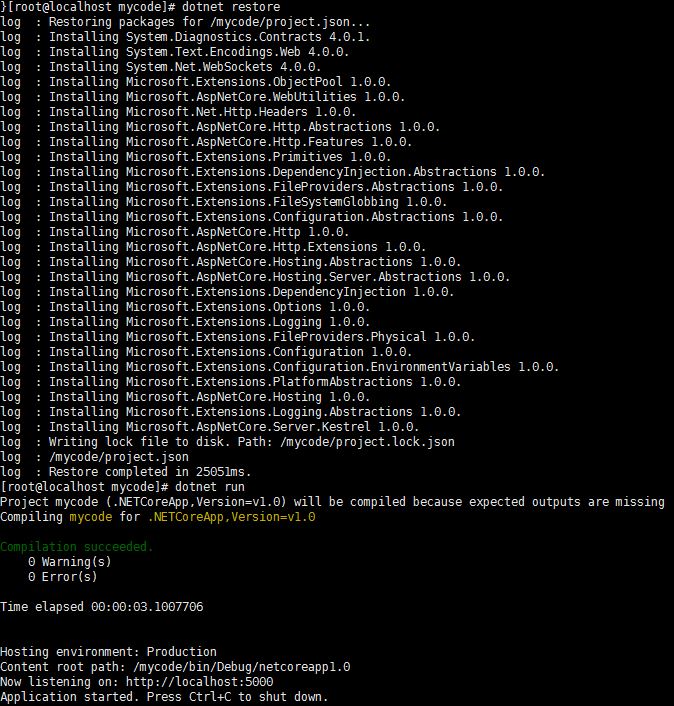Click 'Microsoft.Extensions.Options 1.0.0.' text

pos(248,307)
